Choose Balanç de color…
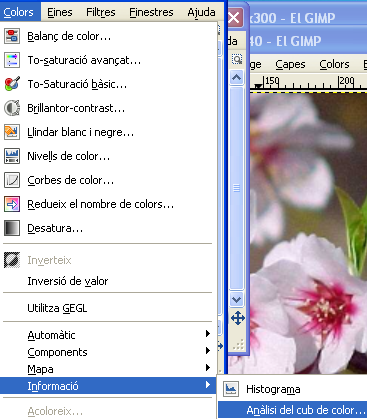 [x=107, y=36]
